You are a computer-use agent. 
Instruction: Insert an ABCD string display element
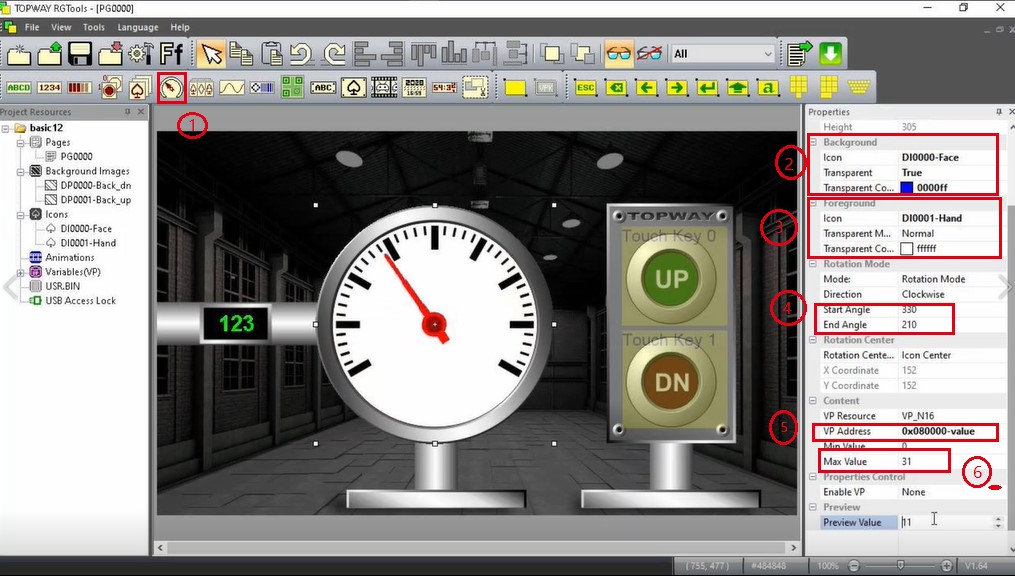(18, 87)
